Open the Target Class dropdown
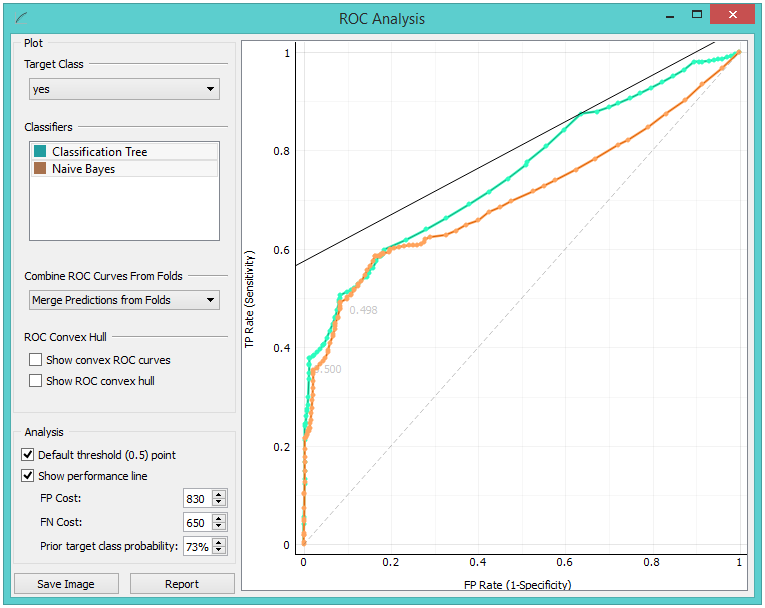 (x=124, y=89)
